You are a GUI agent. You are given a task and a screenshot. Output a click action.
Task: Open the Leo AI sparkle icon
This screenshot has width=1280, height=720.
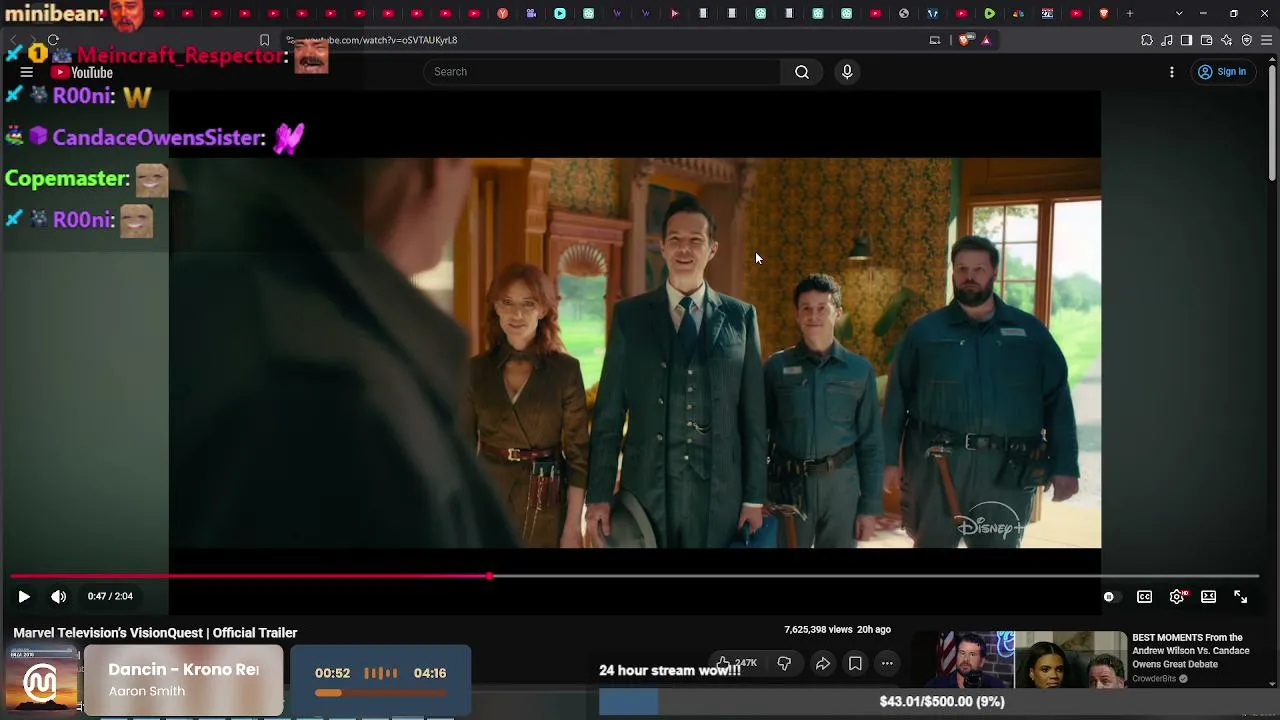click(x=1227, y=40)
